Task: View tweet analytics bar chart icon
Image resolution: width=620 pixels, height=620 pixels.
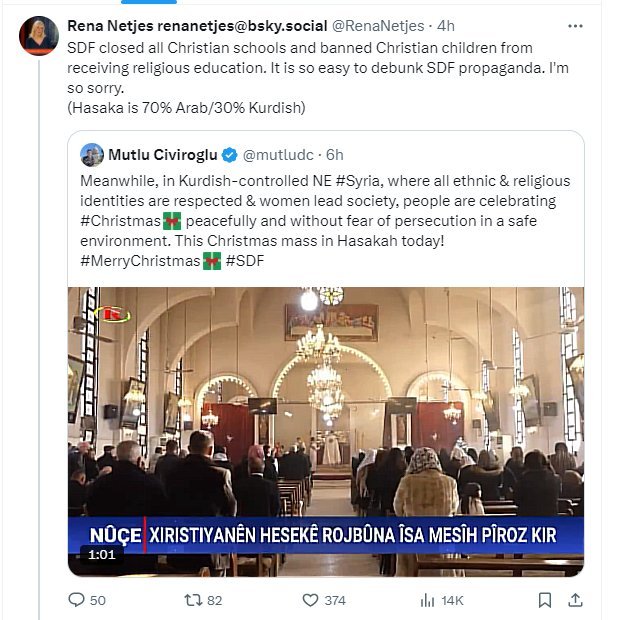Action: pyautogui.click(x=427, y=599)
